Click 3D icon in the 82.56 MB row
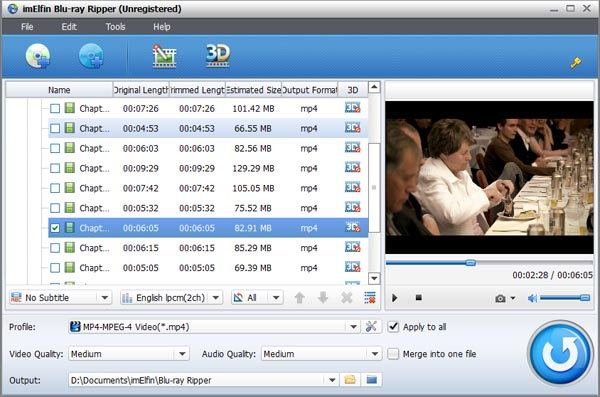600x397 pixels. point(352,148)
